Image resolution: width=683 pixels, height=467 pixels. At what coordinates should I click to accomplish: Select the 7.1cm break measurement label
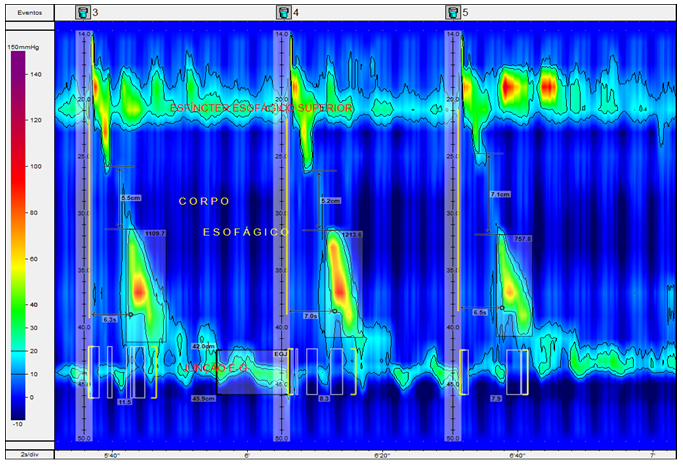click(x=500, y=194)
